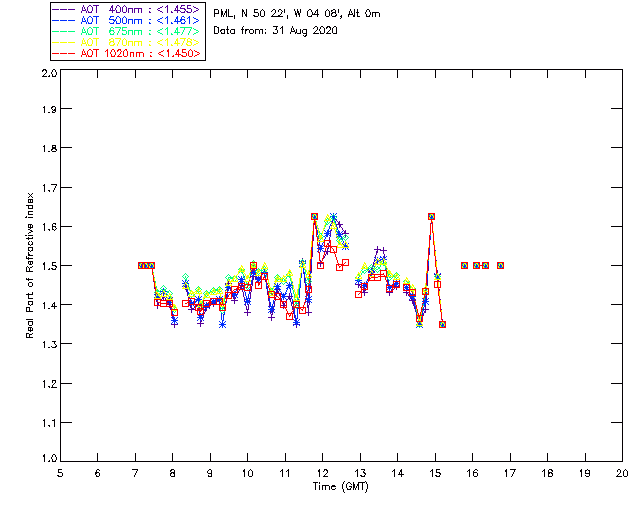Screen dimensions: 640x512
Task: Click the 1.3 y-axis tick label
Action: point(49,344)
